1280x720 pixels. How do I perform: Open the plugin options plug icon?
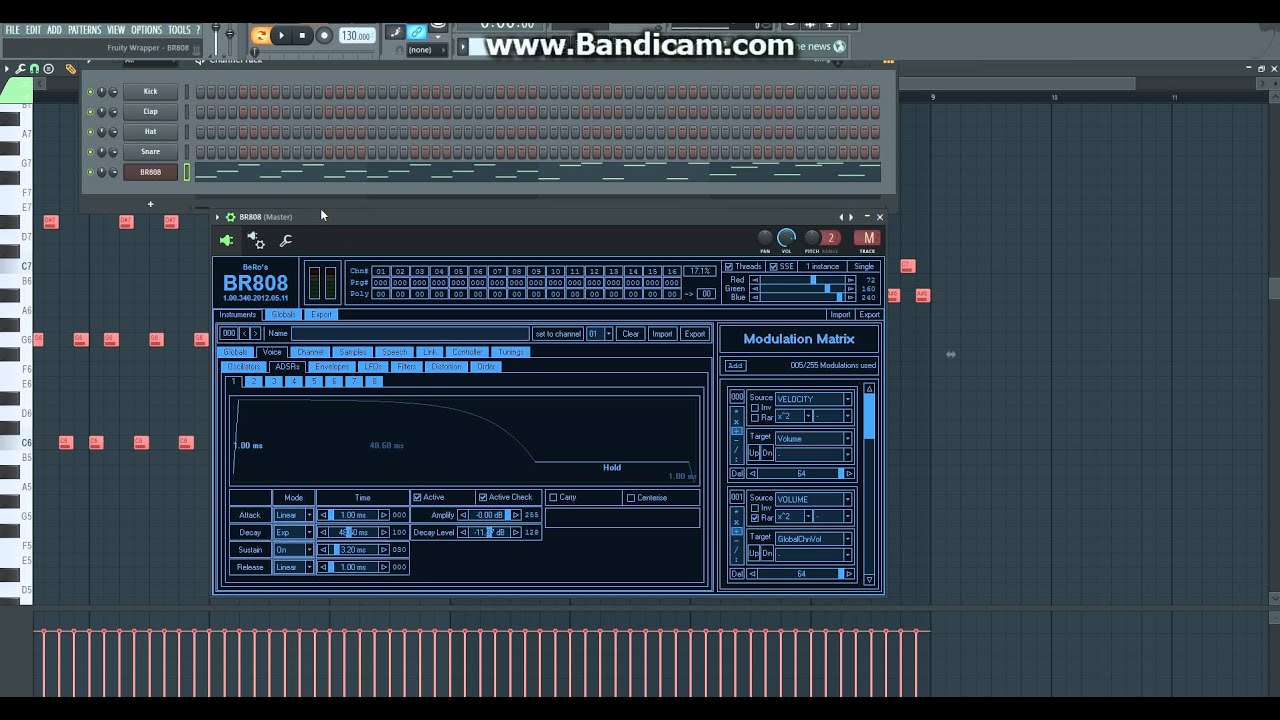tap(227, 240)
